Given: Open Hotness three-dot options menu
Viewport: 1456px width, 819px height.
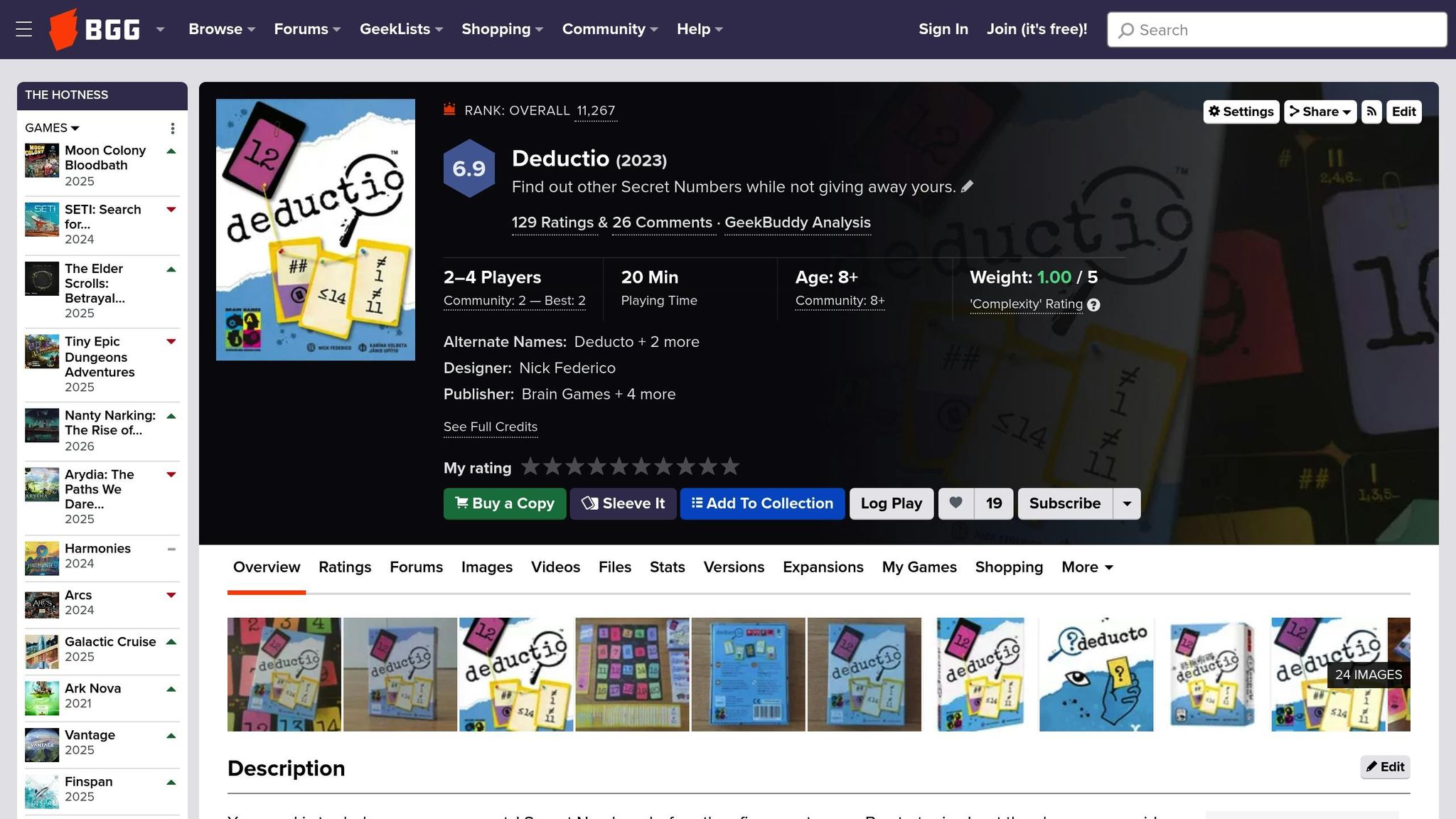Looking at the screenshot, I should [172, 128].
